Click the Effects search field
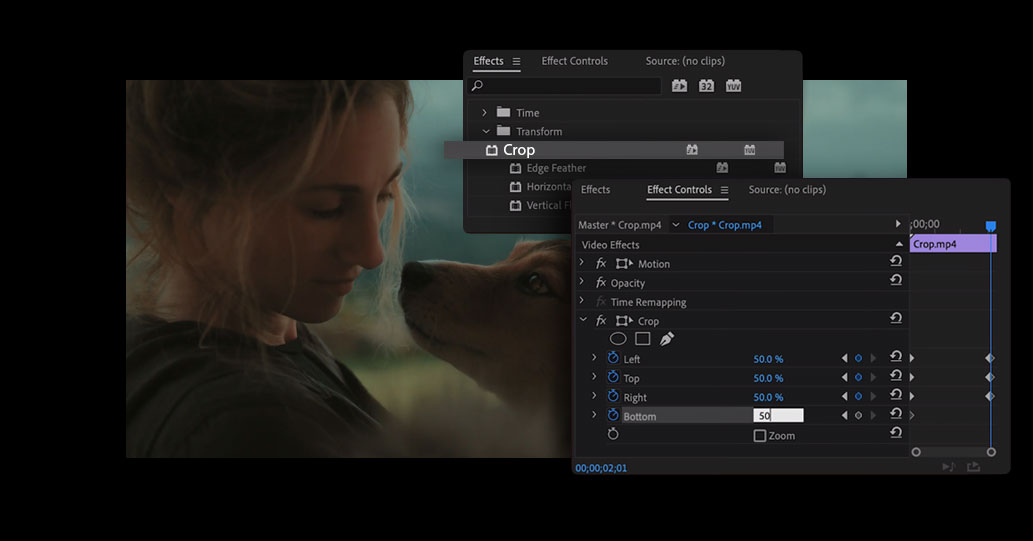The image size is (1033, 541). (566, 86)
